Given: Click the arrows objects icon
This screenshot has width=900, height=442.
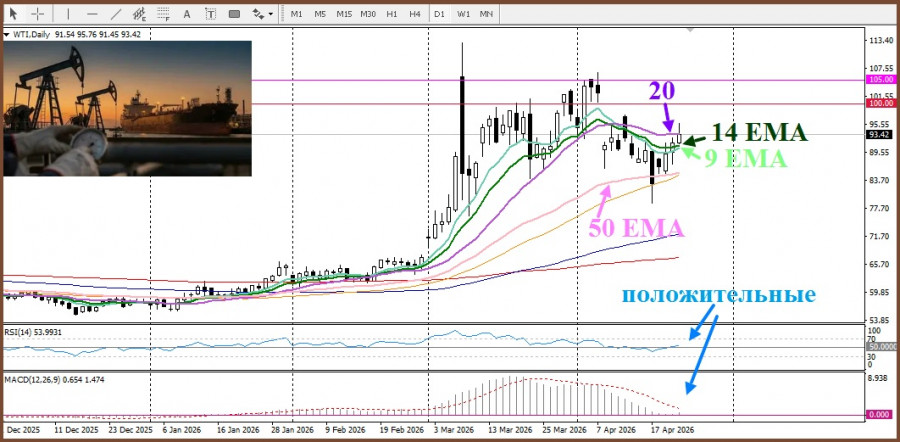Looking at the screenshot, I should [x=258, y=14].
